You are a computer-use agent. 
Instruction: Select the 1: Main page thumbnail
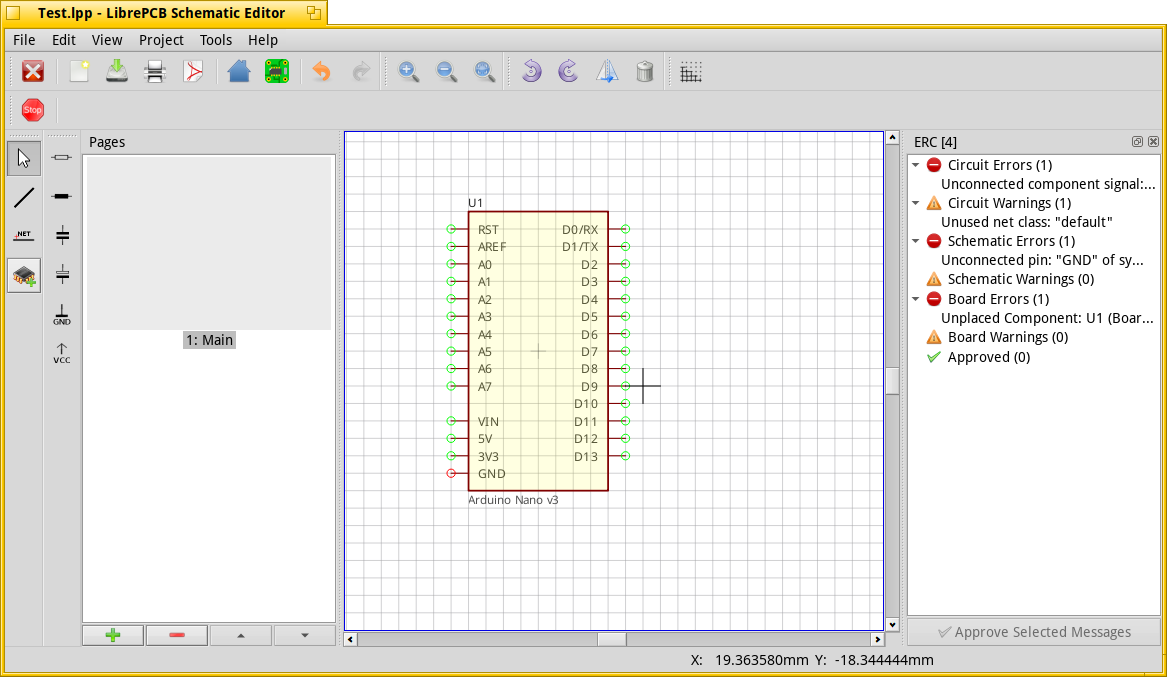[x=209, y=251]
